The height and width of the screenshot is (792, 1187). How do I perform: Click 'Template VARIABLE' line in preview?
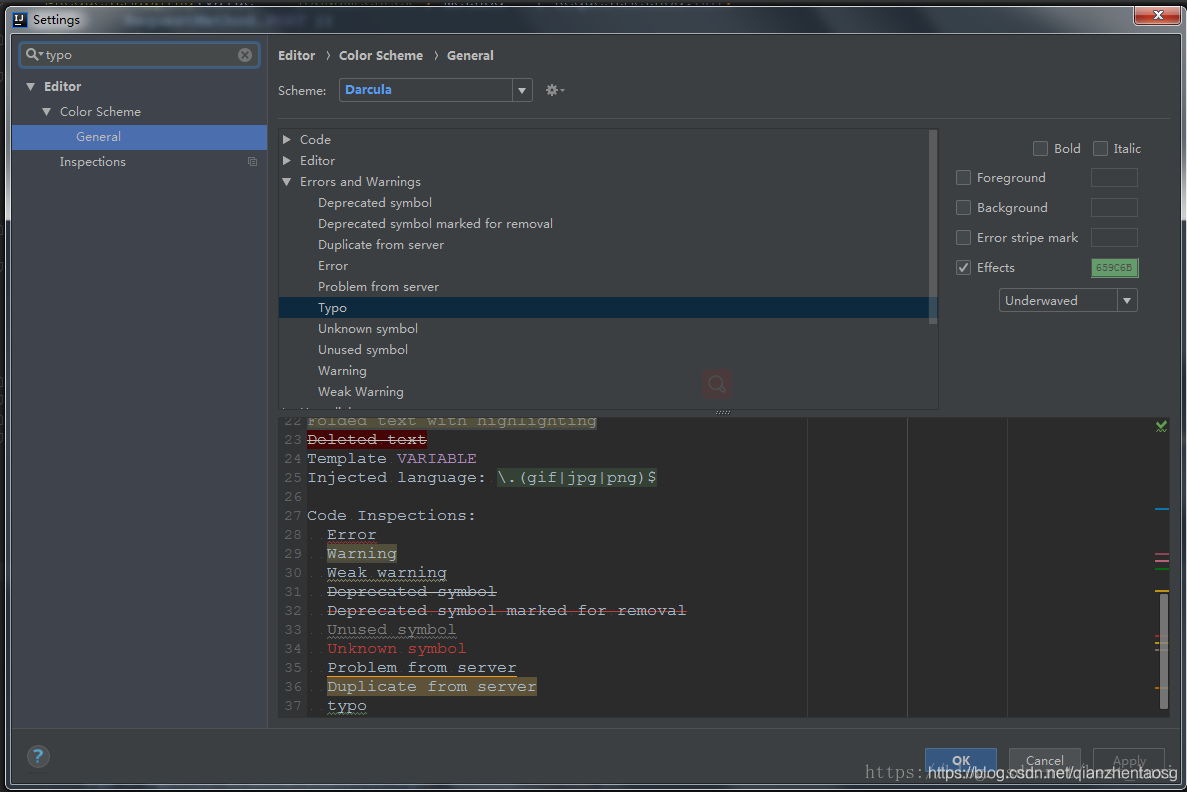click(391, 459)
